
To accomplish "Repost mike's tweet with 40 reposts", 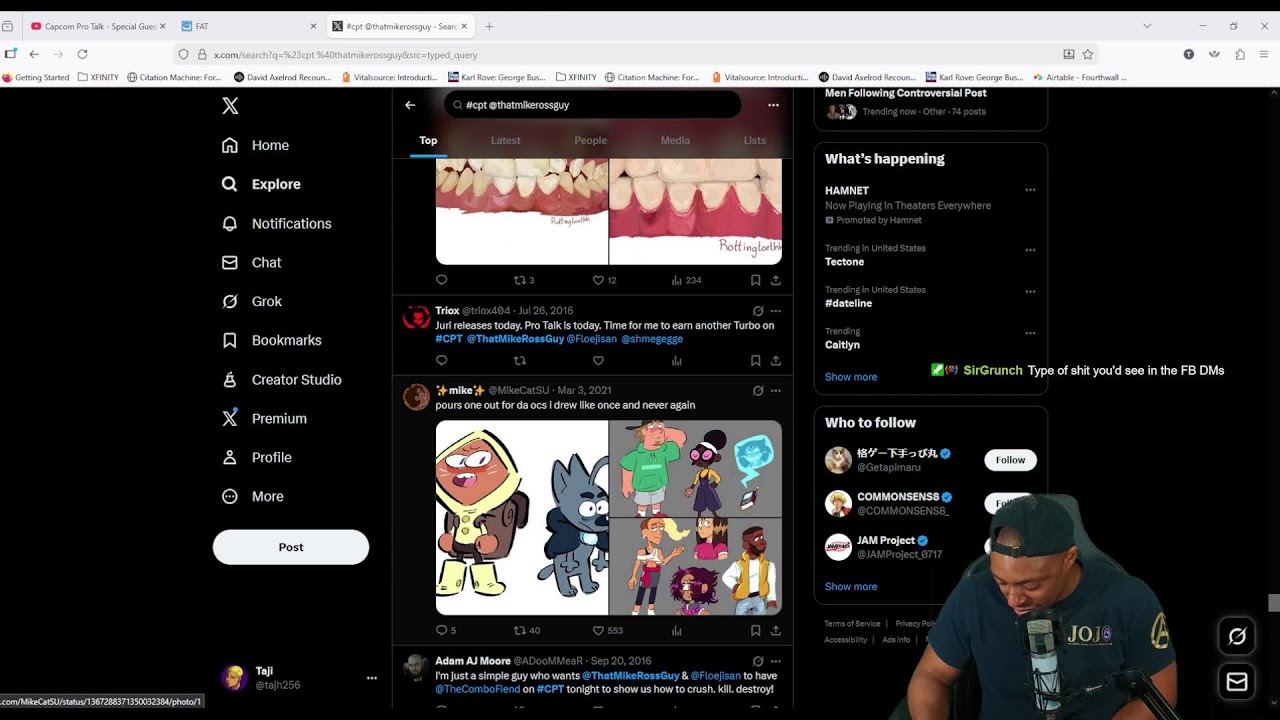I will pos(527,631).
